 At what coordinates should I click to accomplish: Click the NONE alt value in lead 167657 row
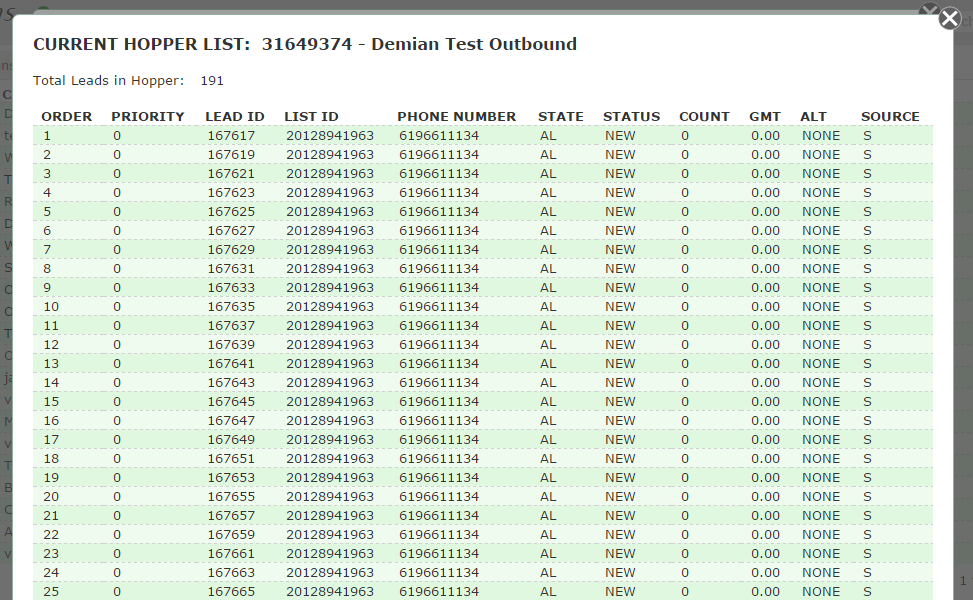820,516
